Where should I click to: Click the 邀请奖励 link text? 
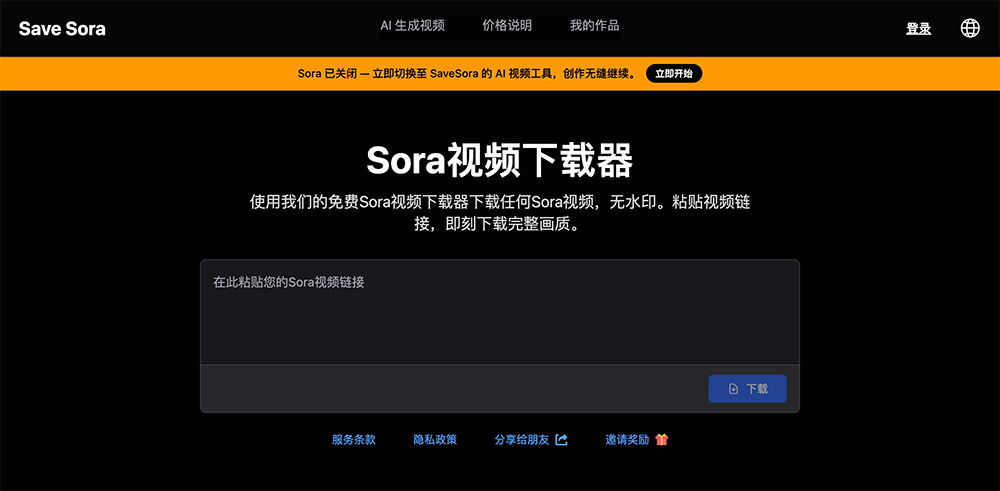[627, 439]
